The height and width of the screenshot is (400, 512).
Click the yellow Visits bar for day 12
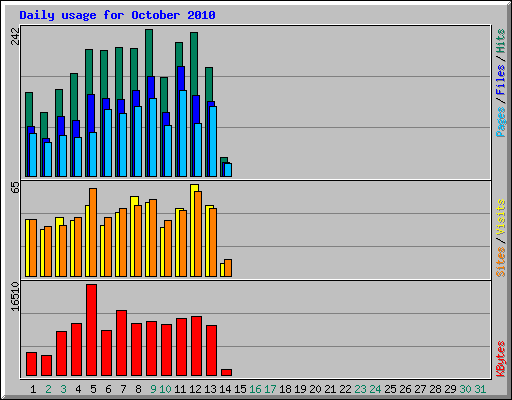point(192,230)
